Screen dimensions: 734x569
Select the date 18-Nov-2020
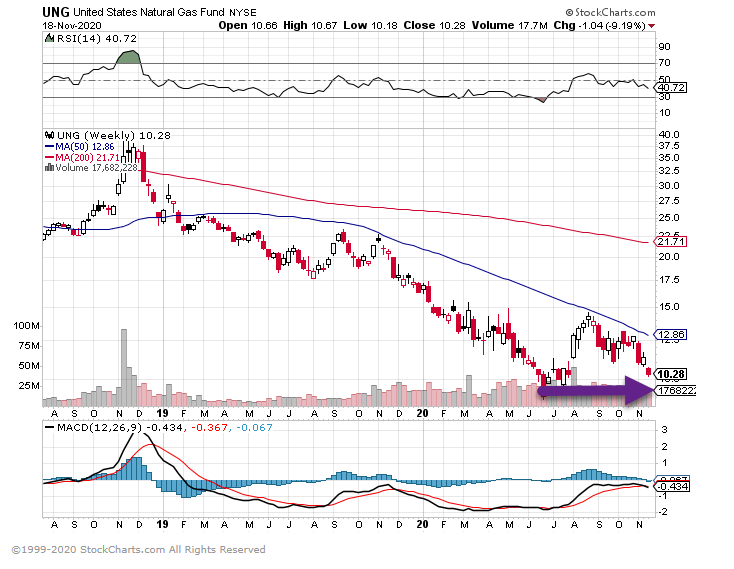click(x=72, y=25)
